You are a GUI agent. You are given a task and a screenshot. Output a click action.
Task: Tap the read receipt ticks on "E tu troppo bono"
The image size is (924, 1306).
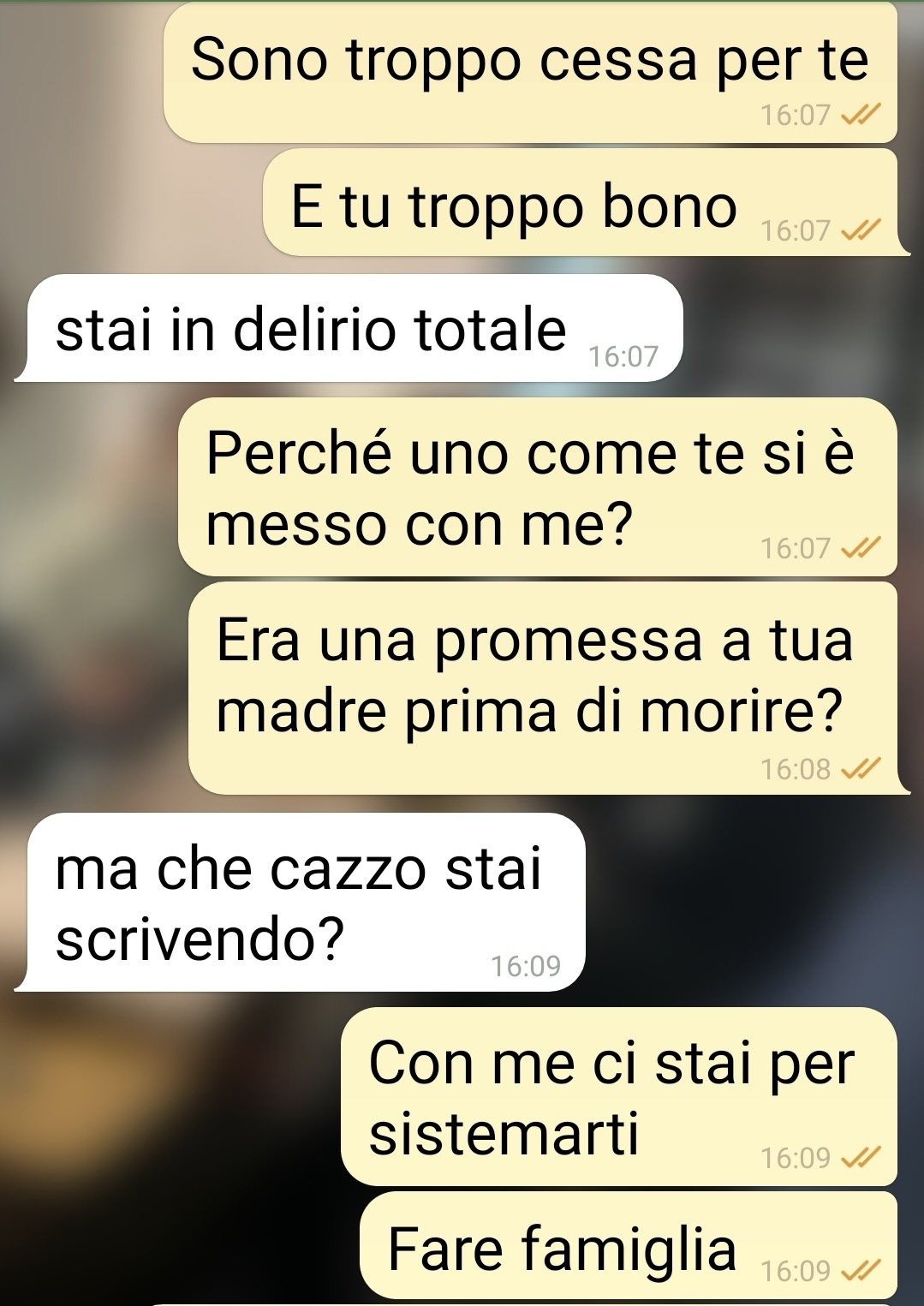[x=860, y=230]
